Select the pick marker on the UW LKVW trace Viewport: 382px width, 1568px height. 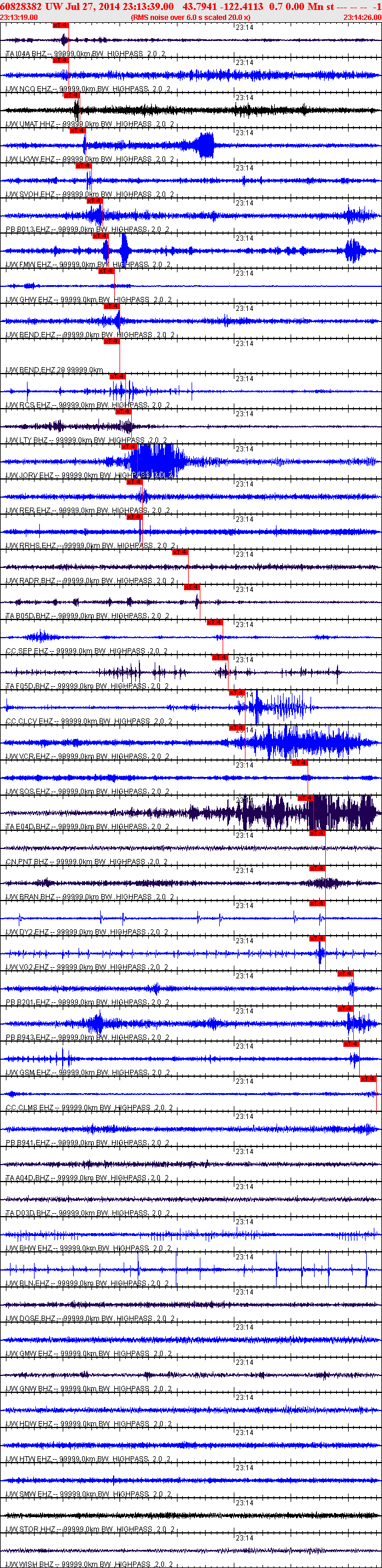(77, 131)
